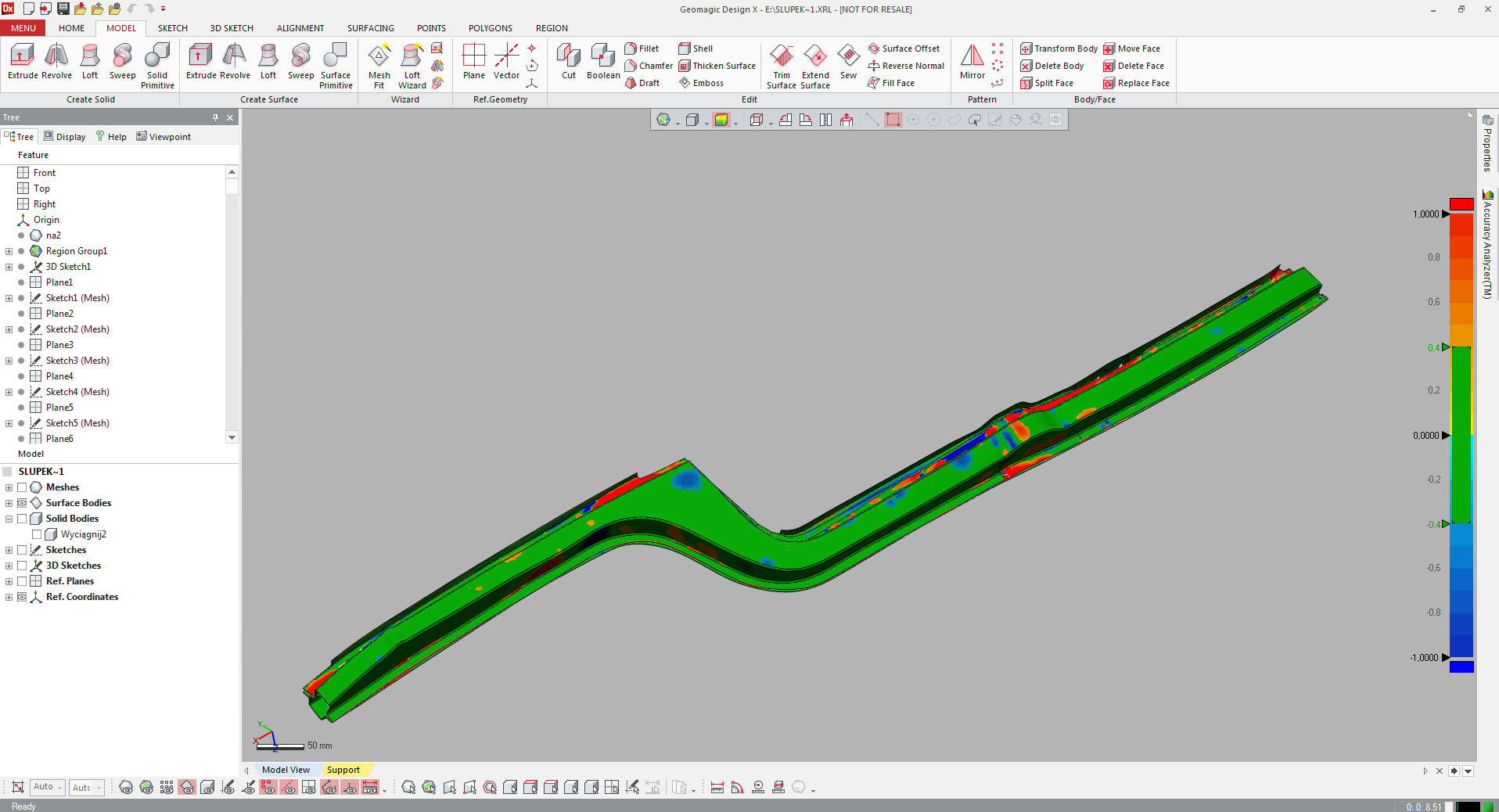Click the Fillet button

[642, 49]
